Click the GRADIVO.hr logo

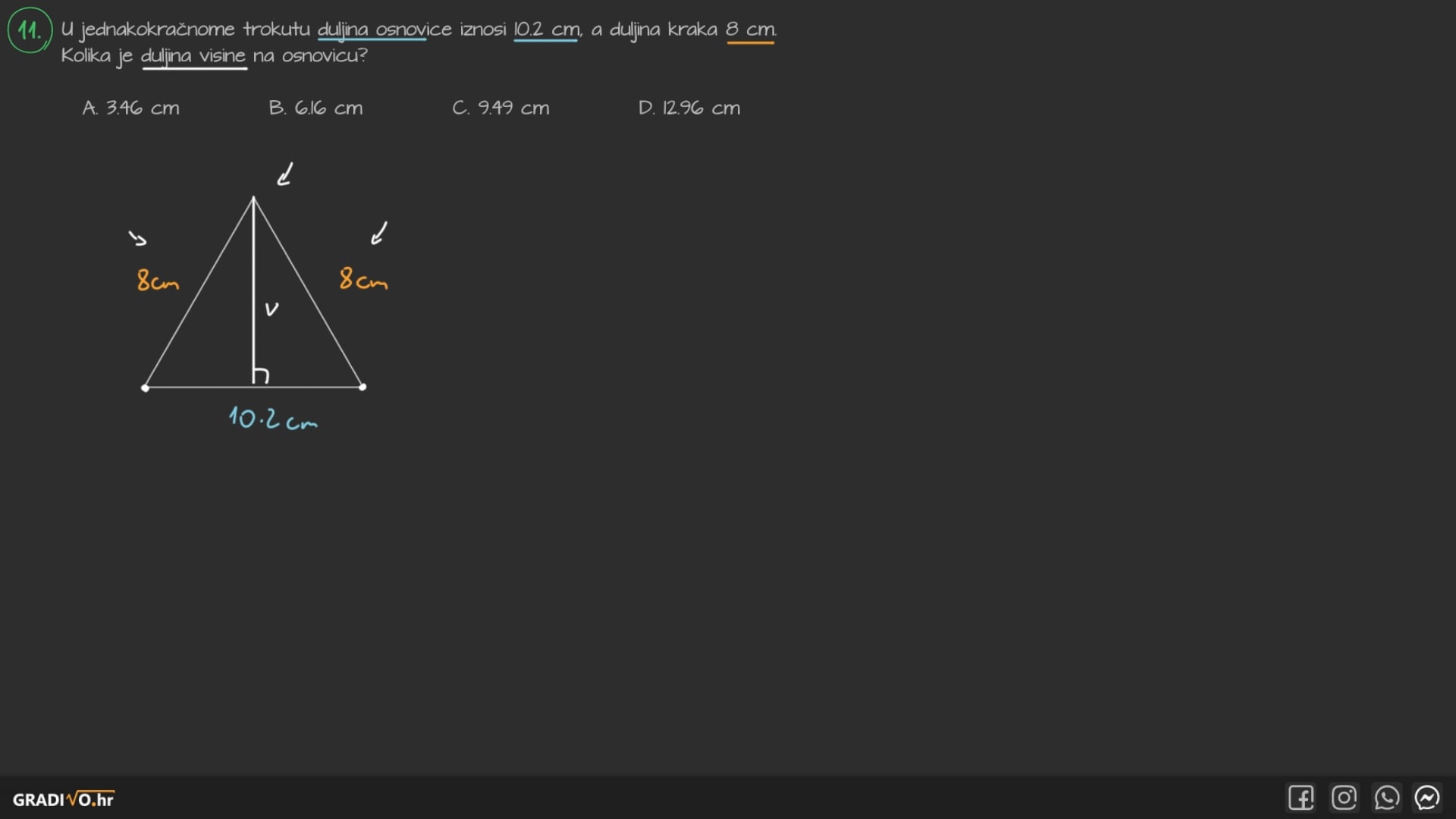[64, 799]
